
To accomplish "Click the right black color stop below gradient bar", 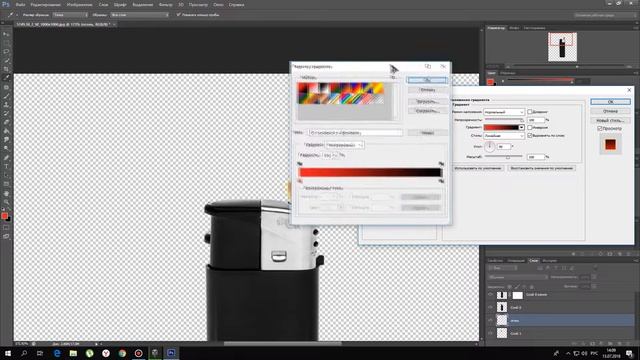I will click(441, 180).
